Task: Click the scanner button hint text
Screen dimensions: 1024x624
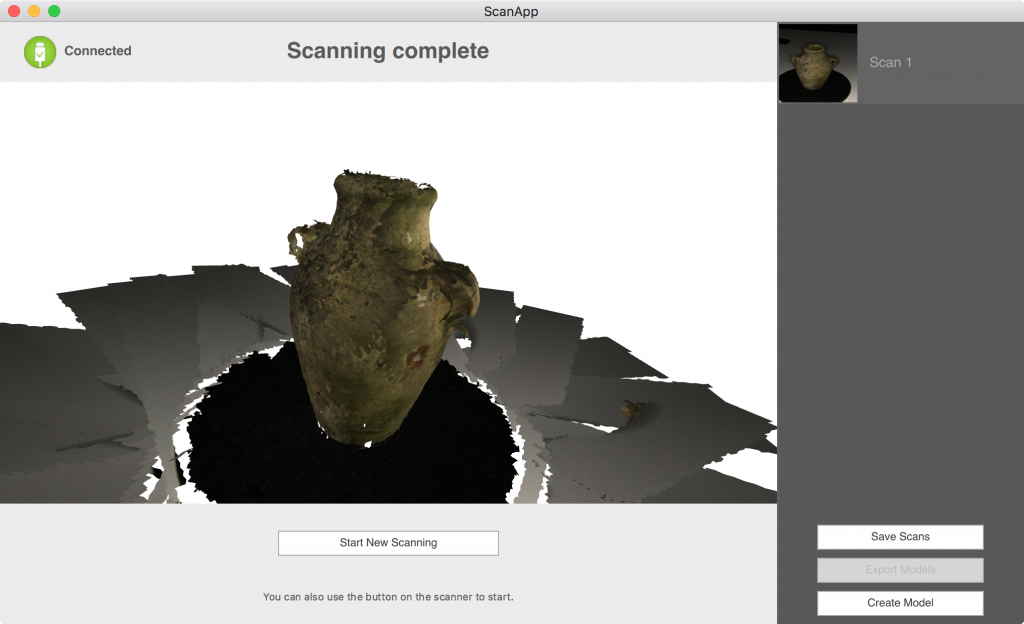Action: (x=388, y=597)
